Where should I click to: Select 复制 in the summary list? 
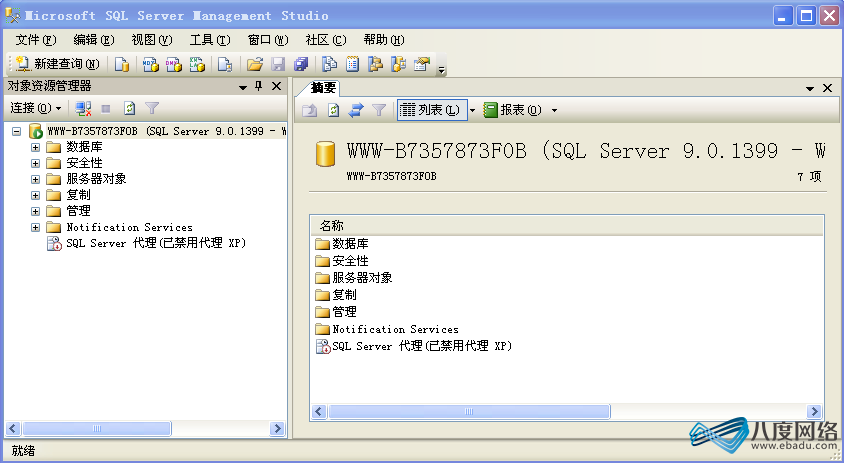coord(344,295)
